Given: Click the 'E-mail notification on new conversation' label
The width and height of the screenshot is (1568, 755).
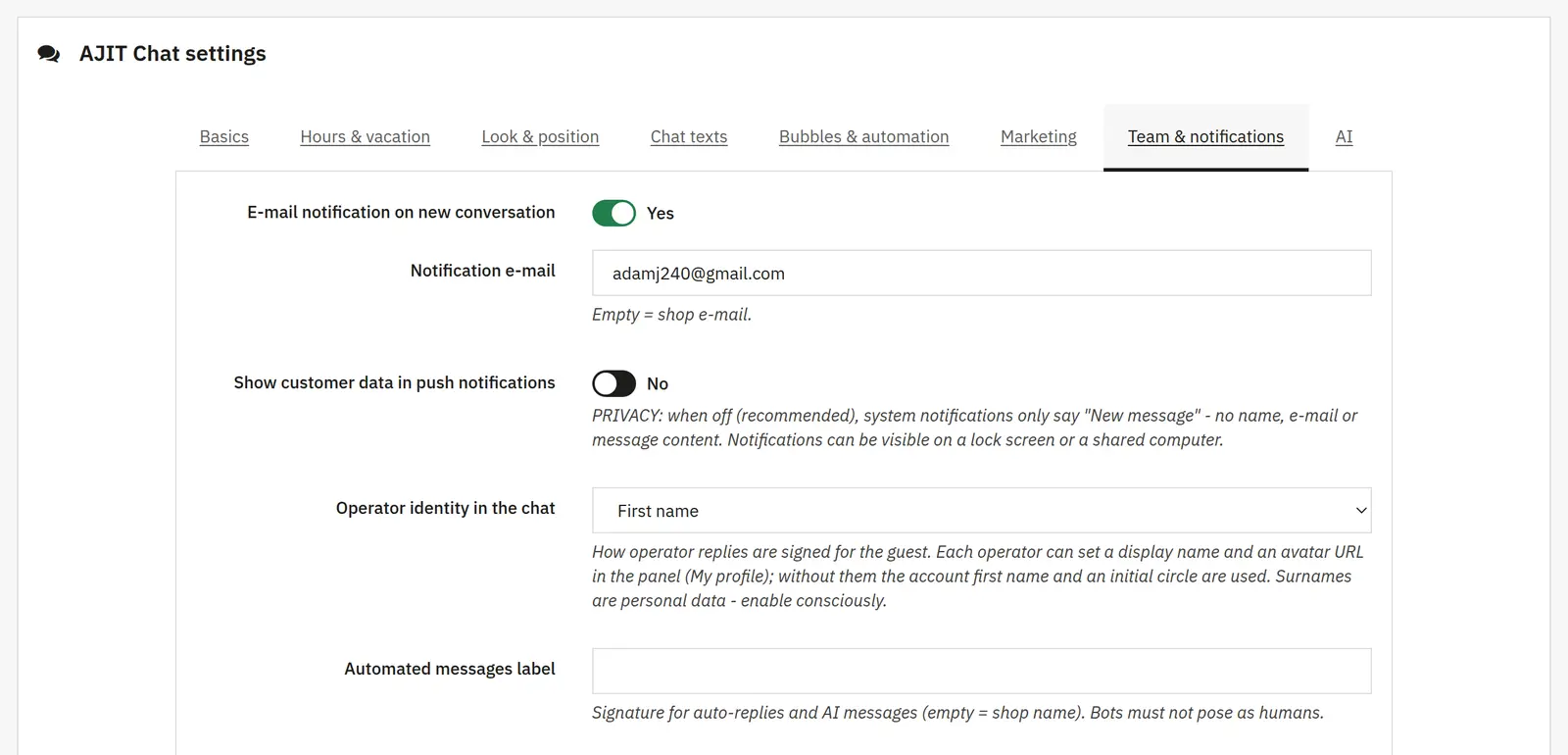Looking at the screenshot, I should 401,212.
